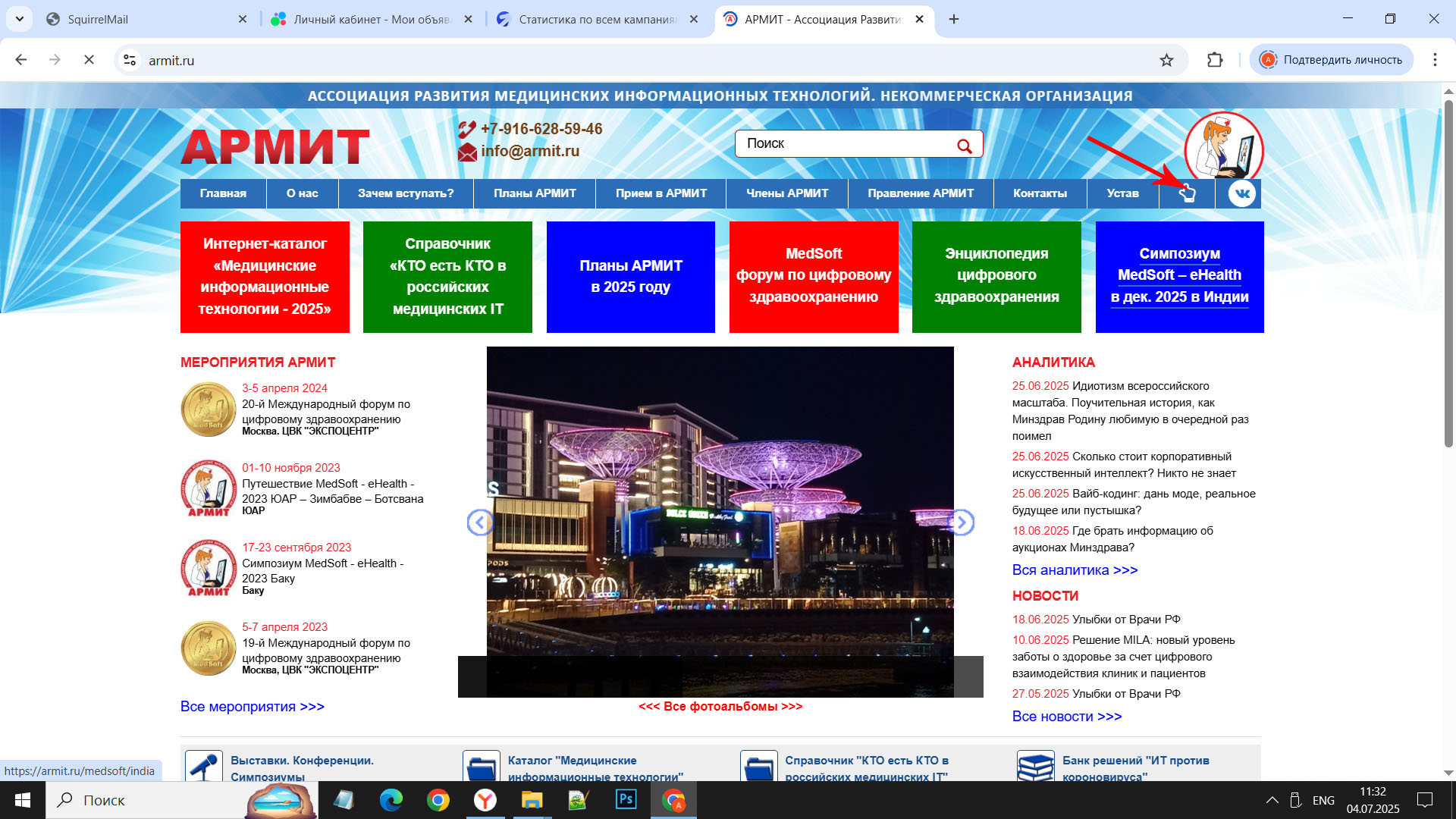The width and height of the screenshot is (1456, 819).
Task: Click the microphone icon beside Выставки. Конференции
Action: (204, 766)
